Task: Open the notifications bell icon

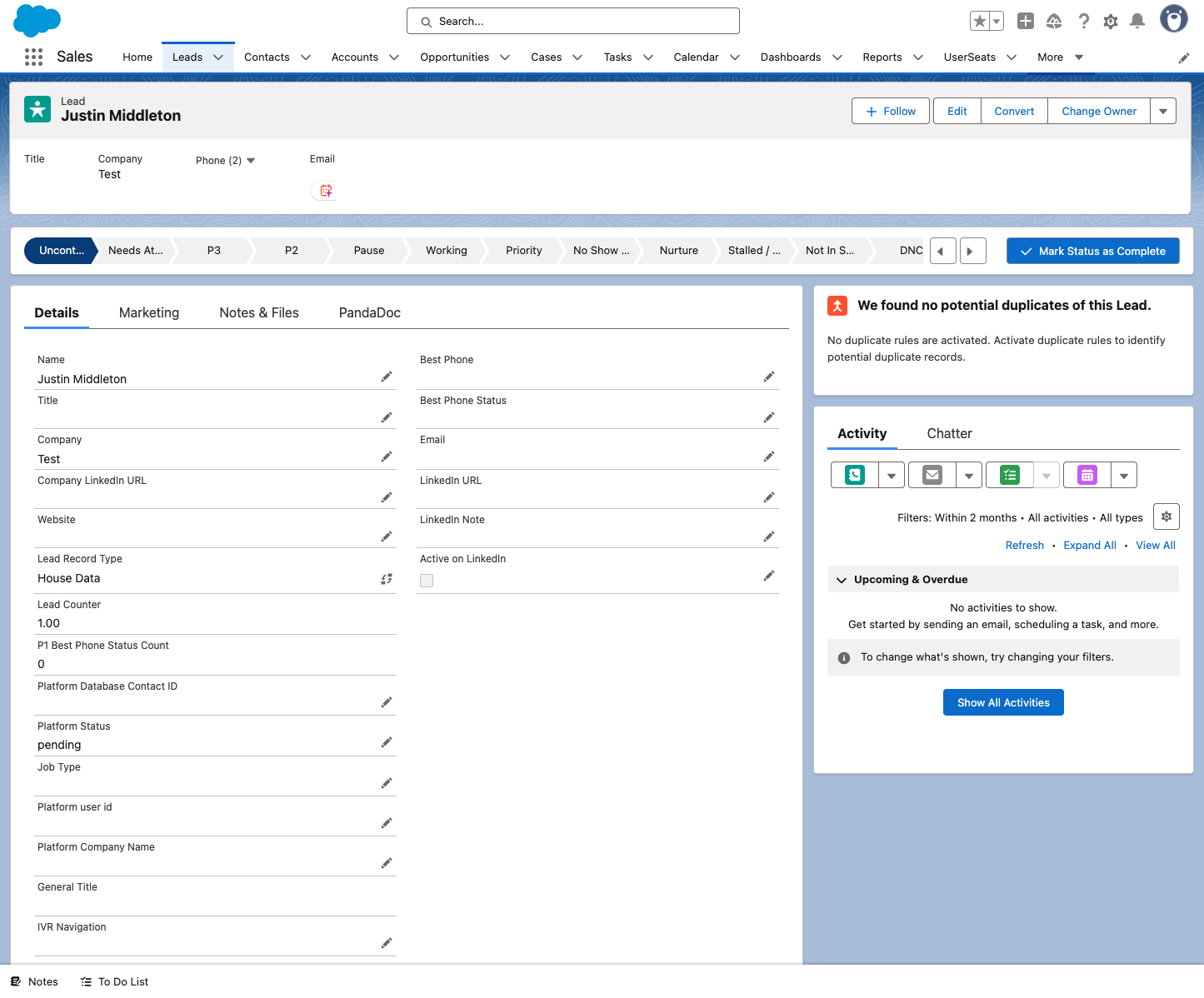Action: click(x=1137, y=21)
